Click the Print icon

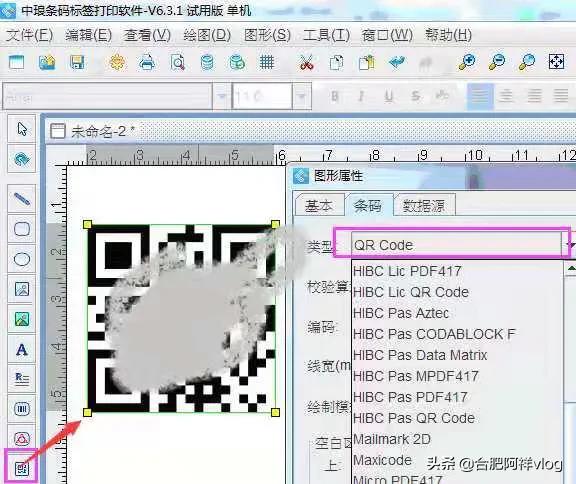pos(147,62)
